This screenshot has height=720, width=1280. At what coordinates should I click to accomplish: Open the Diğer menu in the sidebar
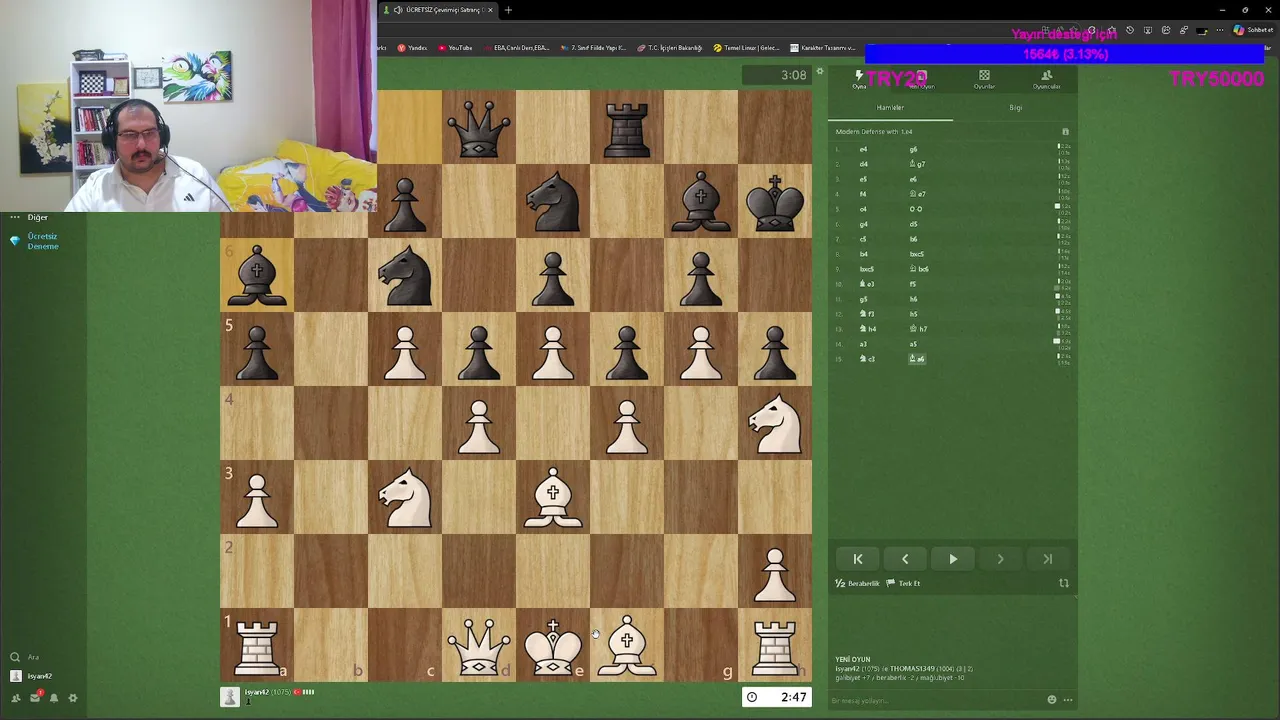coord(29,217)
